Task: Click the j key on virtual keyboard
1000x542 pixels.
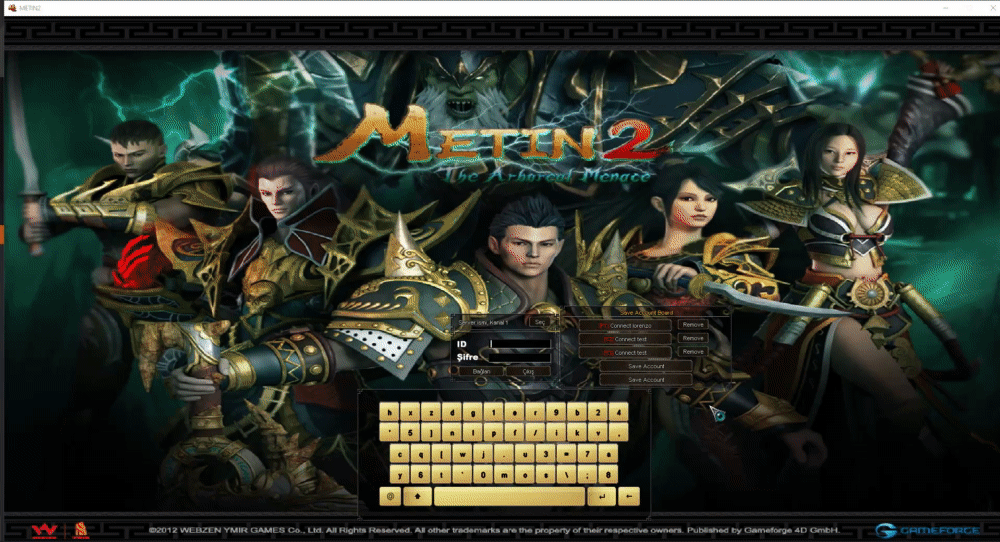Action: (483, 453)
